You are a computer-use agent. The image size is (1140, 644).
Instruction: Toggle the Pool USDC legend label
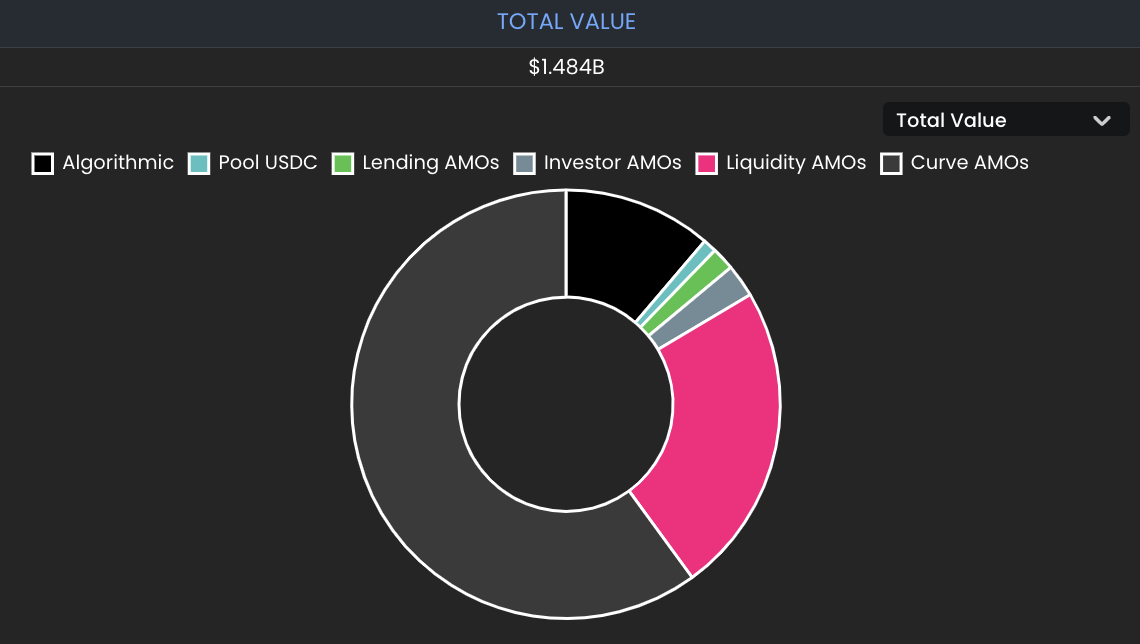tap(268, 163)
